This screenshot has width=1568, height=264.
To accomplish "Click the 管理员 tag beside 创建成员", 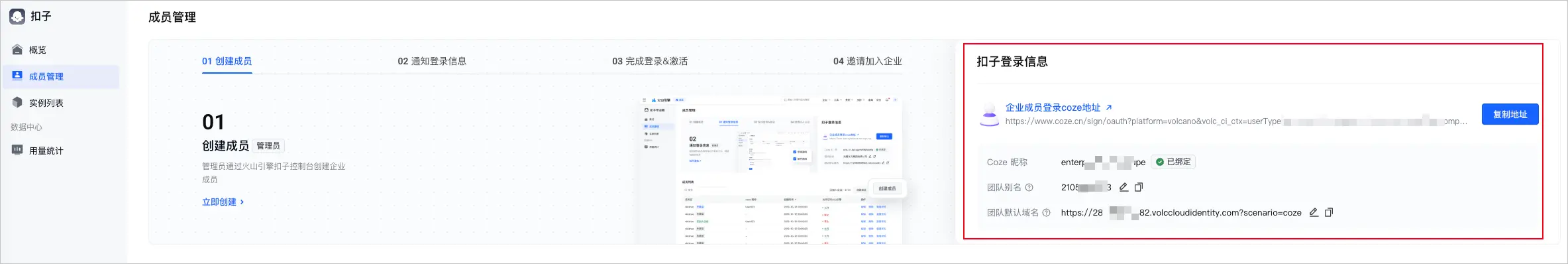I will pyautogui.click(x=268, y=146).
